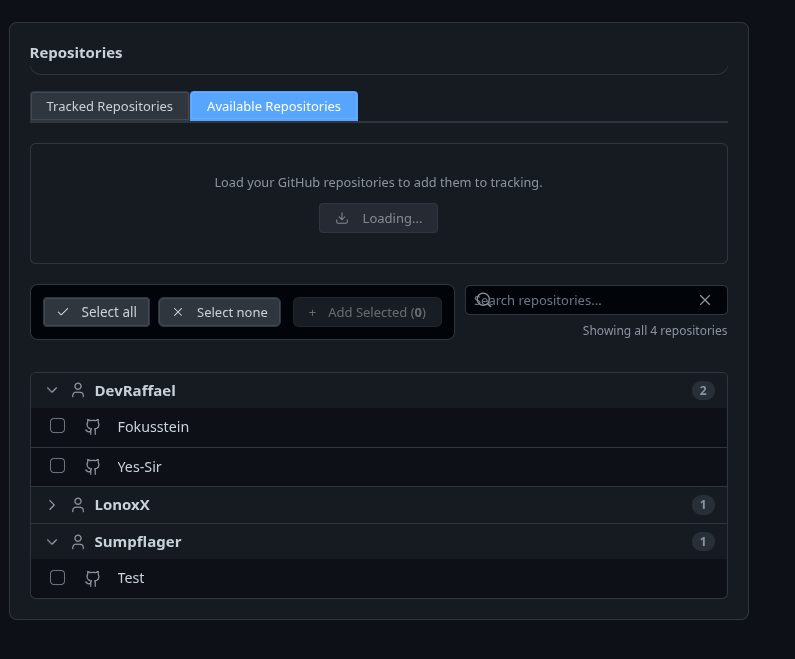The image size is (795, 659).
Task: Expand the LonoxX group chevron
Action: click(52, 505)
